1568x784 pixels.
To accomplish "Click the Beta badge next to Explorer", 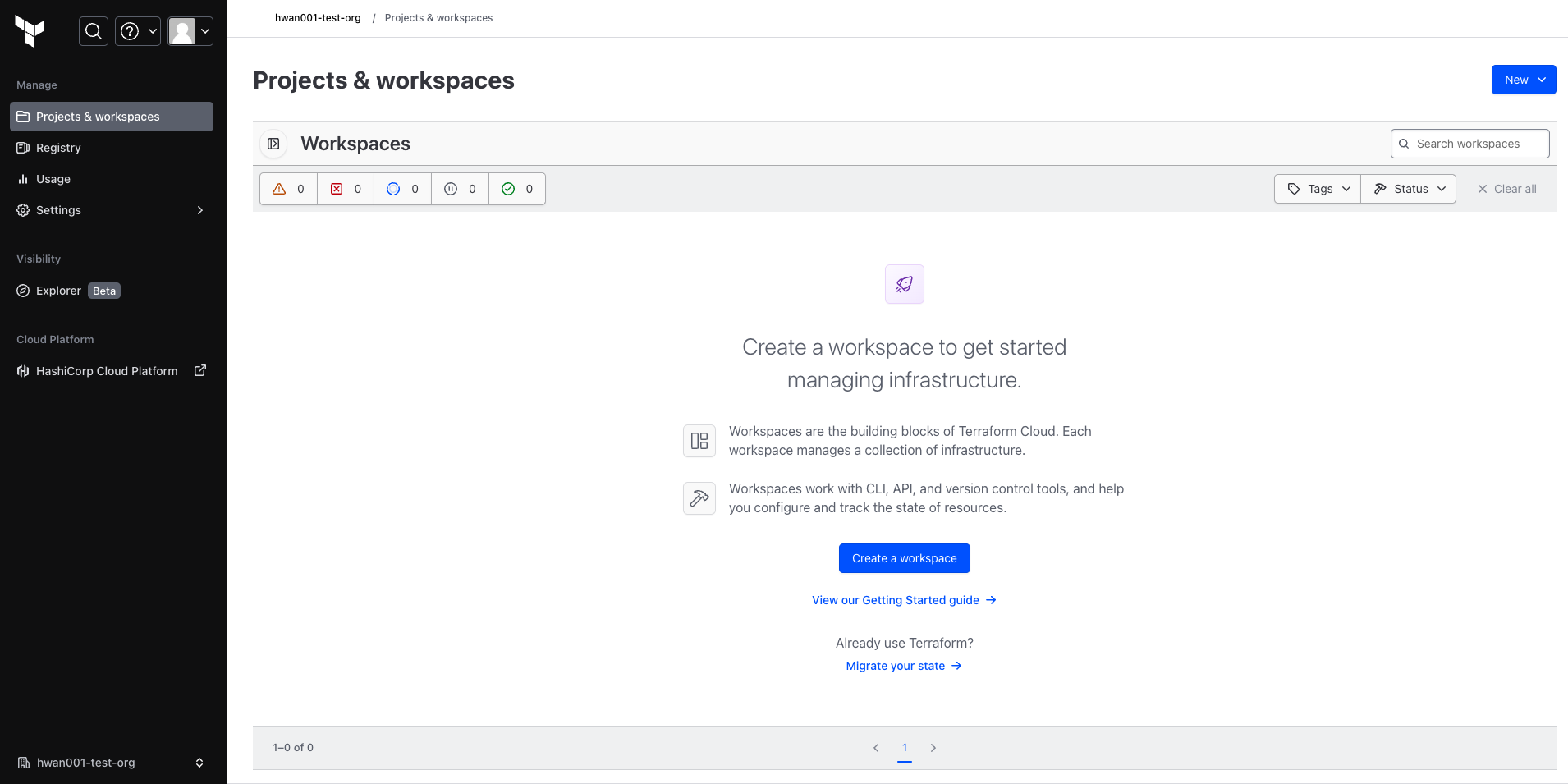I will [104, 291].
